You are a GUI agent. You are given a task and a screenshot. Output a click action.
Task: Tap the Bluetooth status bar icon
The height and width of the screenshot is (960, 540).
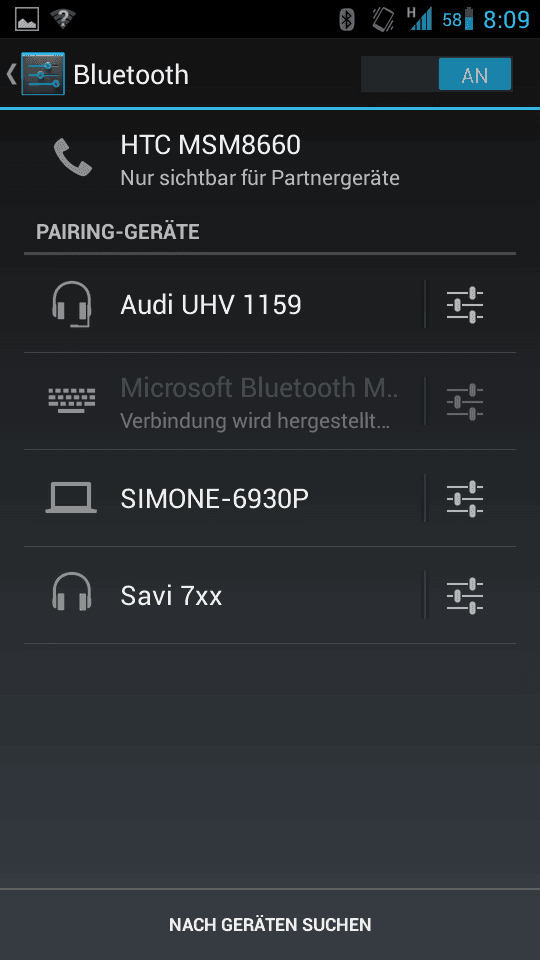347,20
